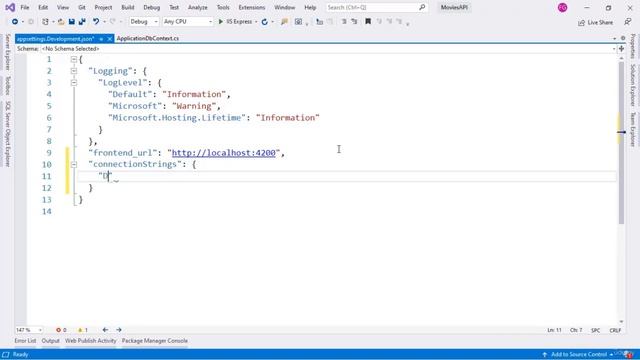
Task: Open the Solution Explorer side tab
Action: pos(633,85)
